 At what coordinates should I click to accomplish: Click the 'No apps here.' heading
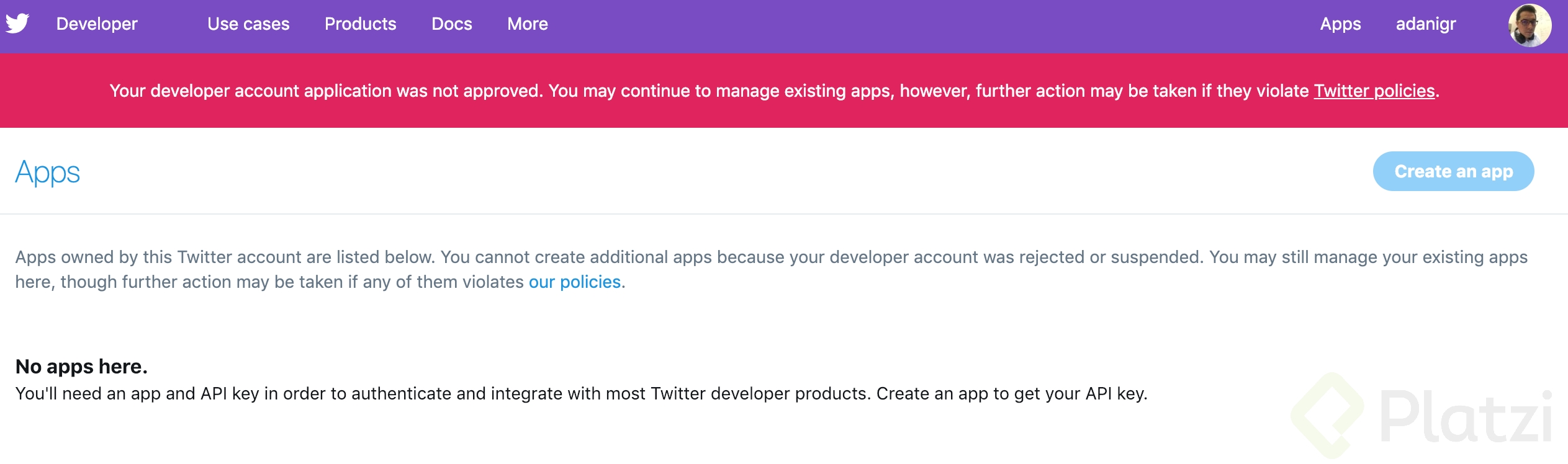(x=81, y=367)
